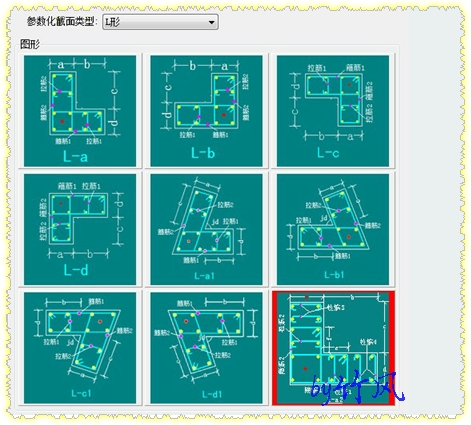
Task: Pick the L-c1 angled section thumbnail
Action: click(x=80, y=348)
